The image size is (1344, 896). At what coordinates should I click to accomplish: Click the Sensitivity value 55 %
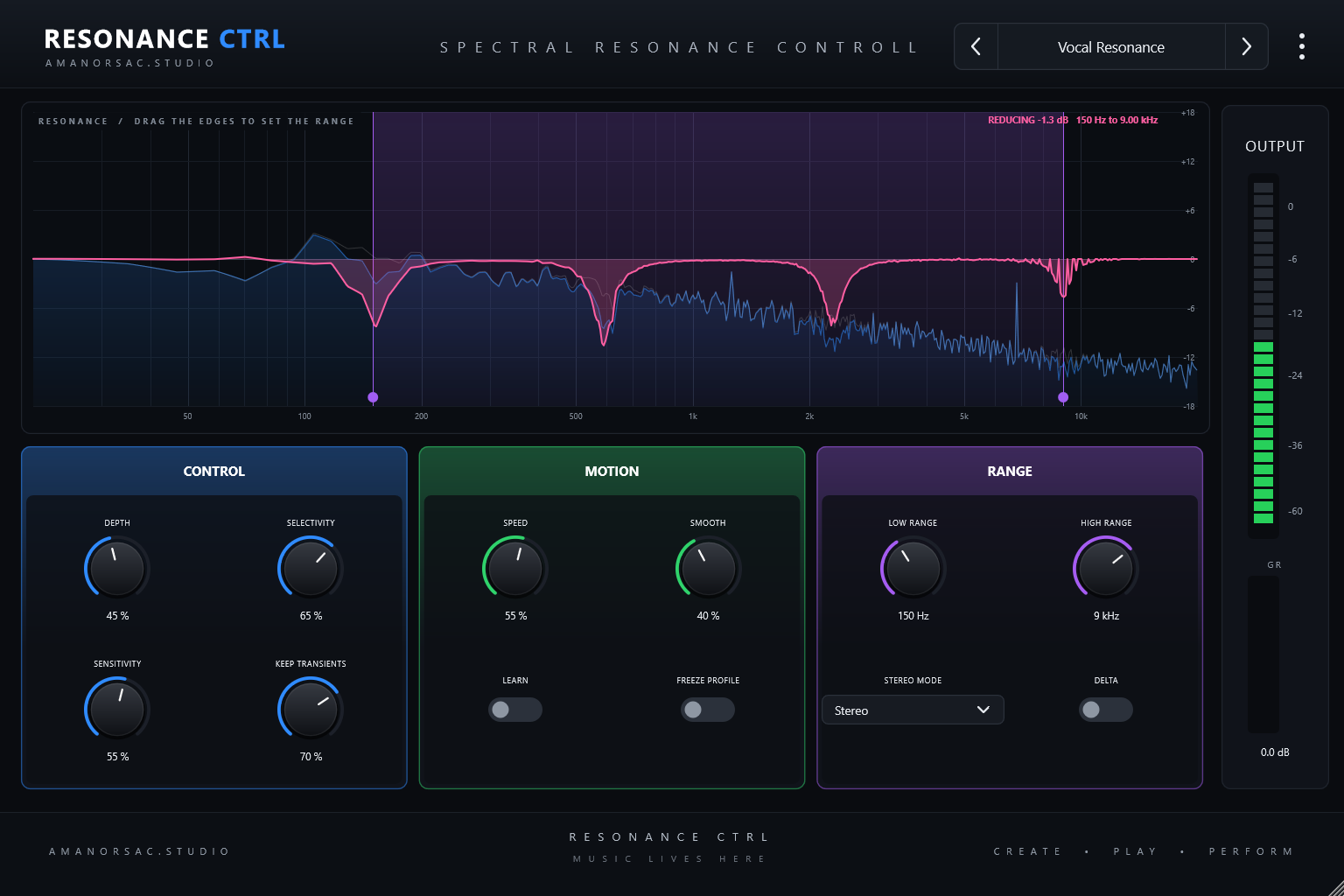(x=117, y=757)
